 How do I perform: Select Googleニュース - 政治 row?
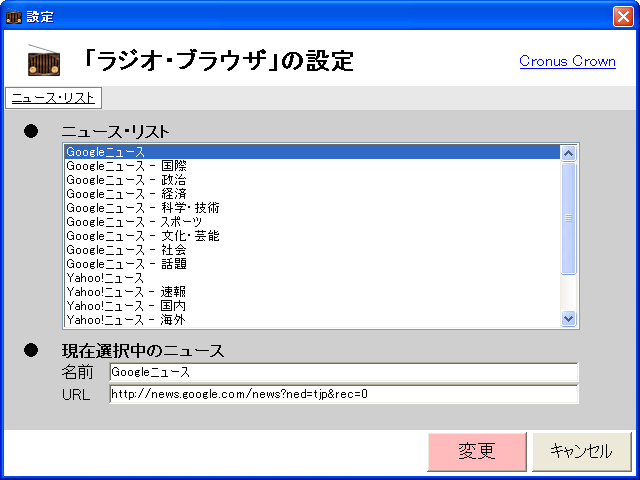(x=313, y=180)
